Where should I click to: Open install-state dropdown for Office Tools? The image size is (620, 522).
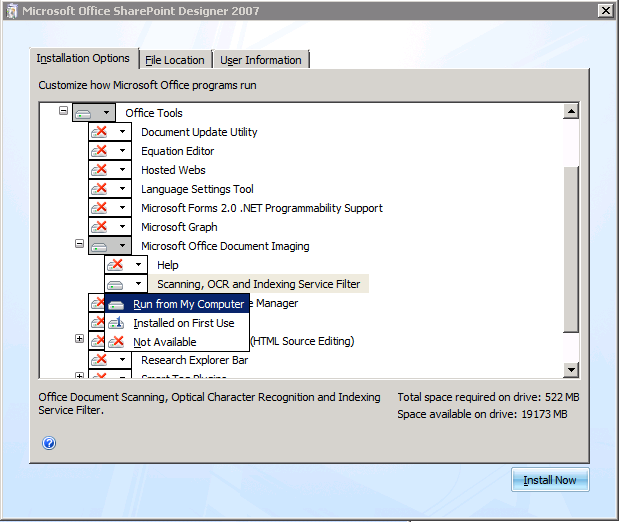94,113
